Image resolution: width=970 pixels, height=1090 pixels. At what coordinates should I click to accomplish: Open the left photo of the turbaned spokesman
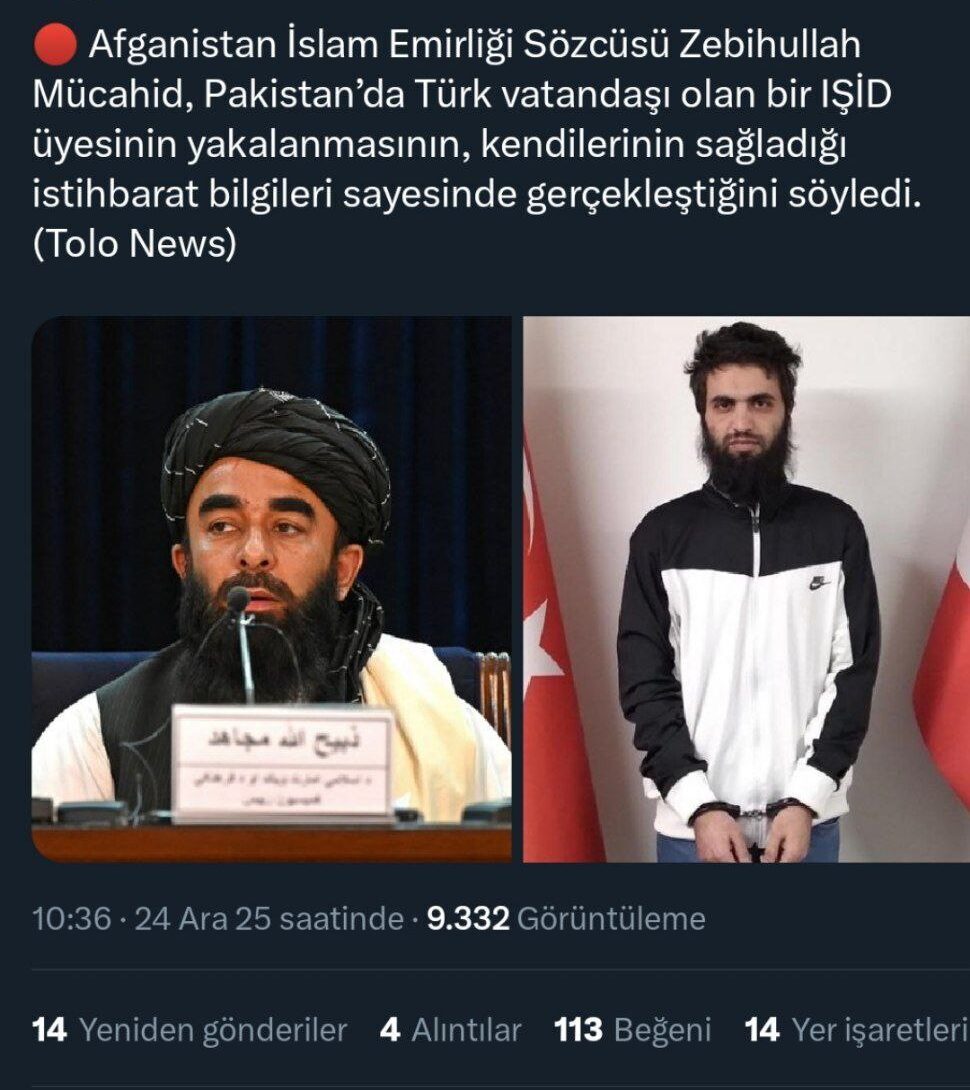(272, 589)
